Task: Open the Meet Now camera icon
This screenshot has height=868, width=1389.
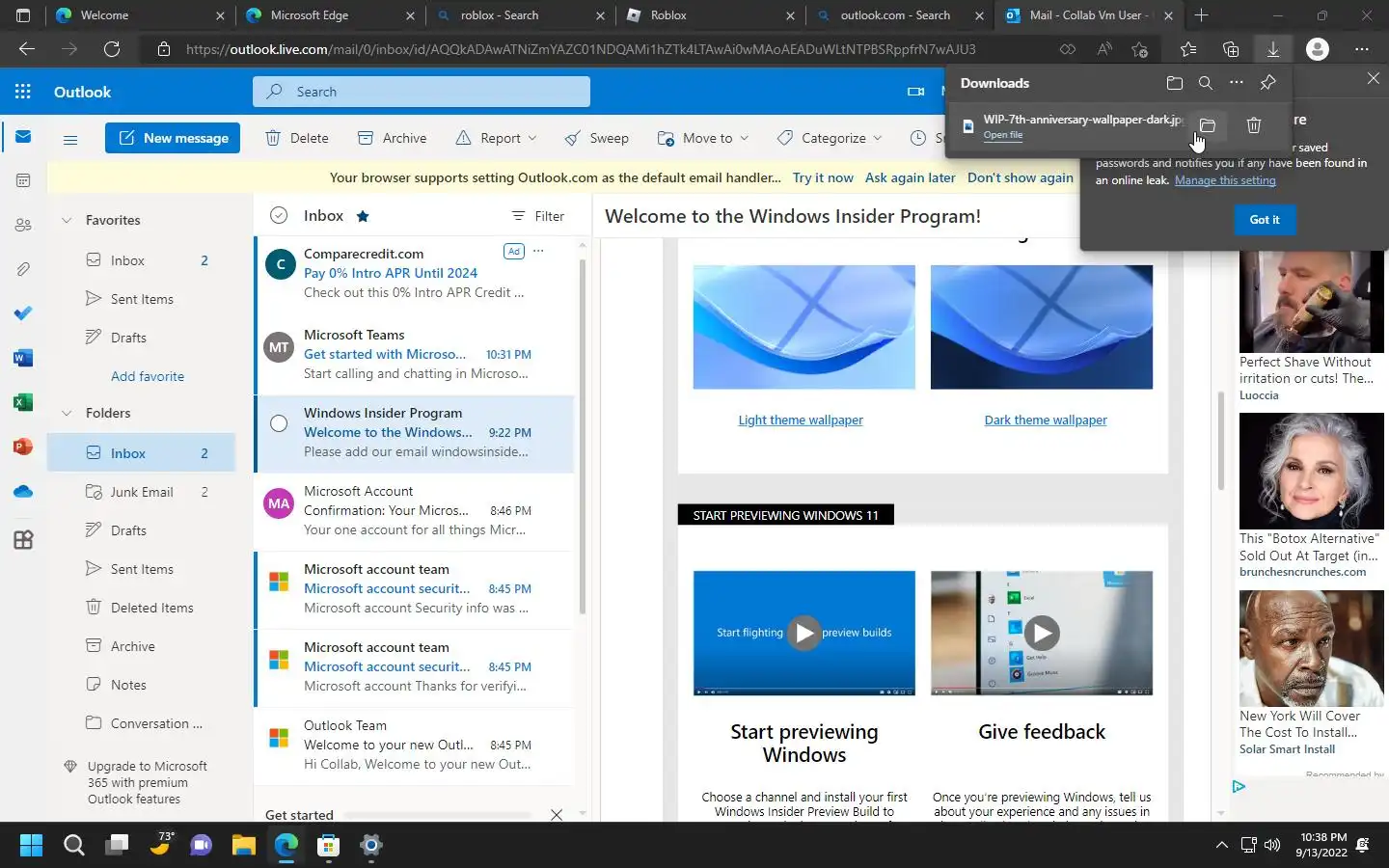Action: pos(915,92)
